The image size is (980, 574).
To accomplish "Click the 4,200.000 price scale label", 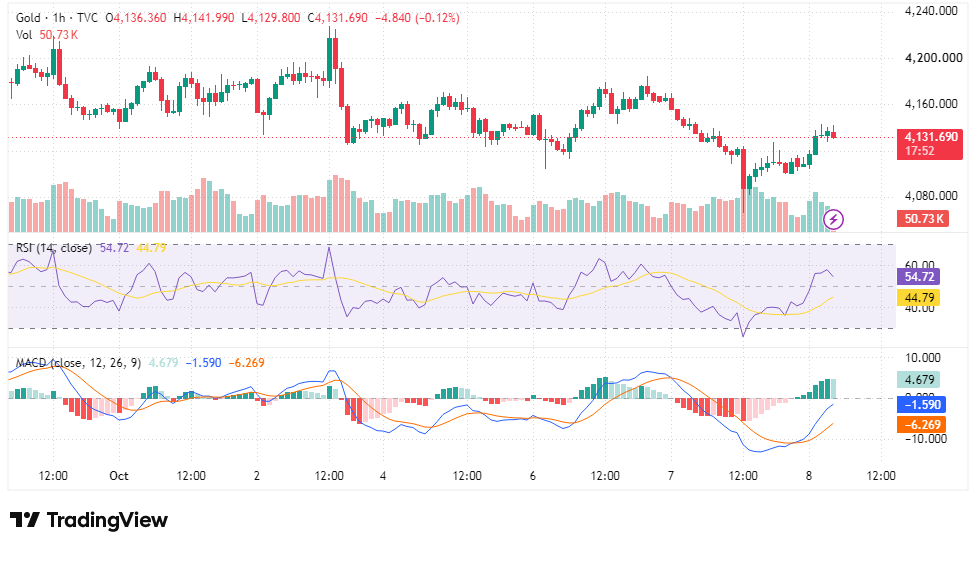I will point(934,58).
